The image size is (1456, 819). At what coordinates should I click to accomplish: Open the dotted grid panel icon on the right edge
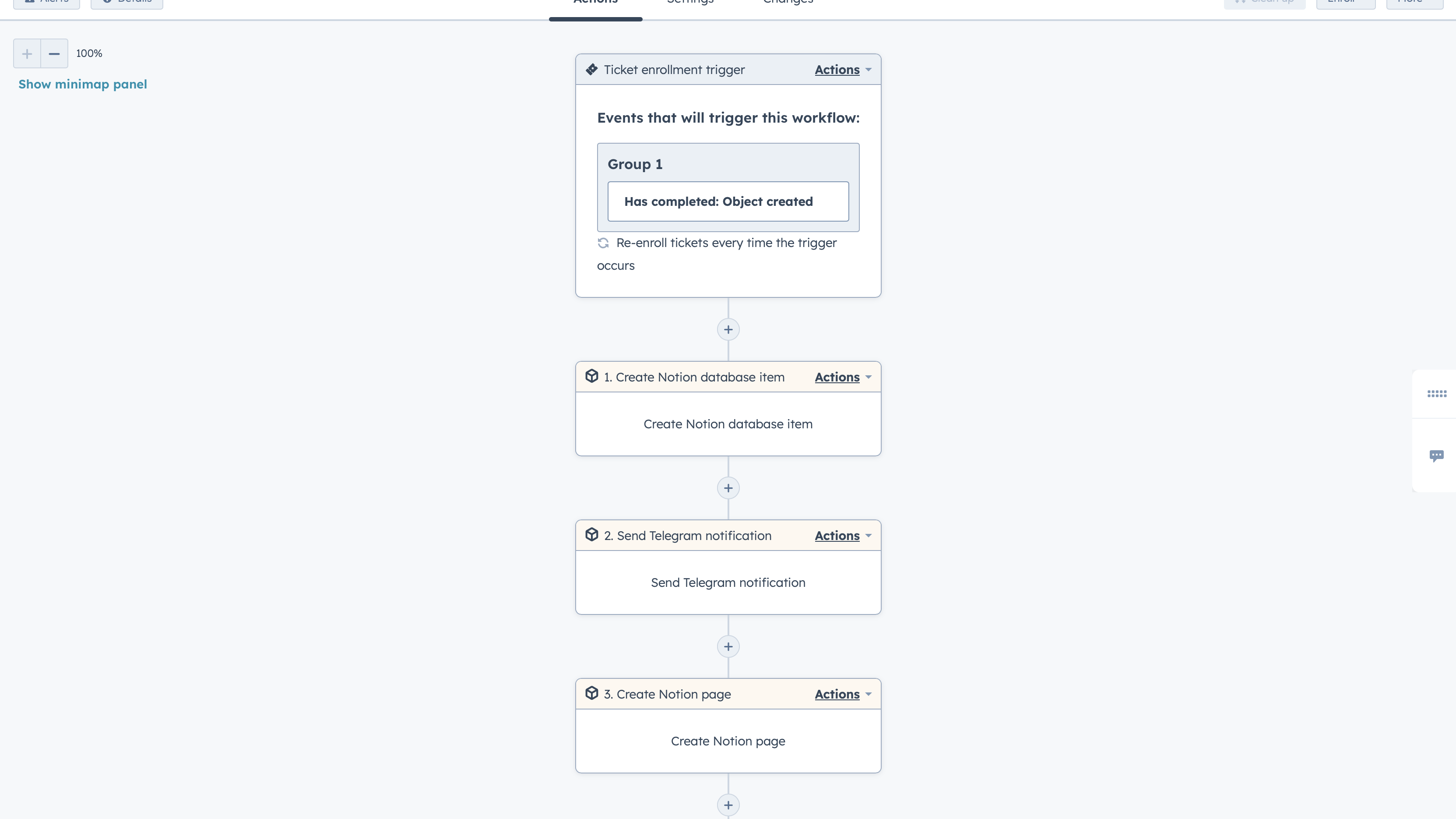1436,394
